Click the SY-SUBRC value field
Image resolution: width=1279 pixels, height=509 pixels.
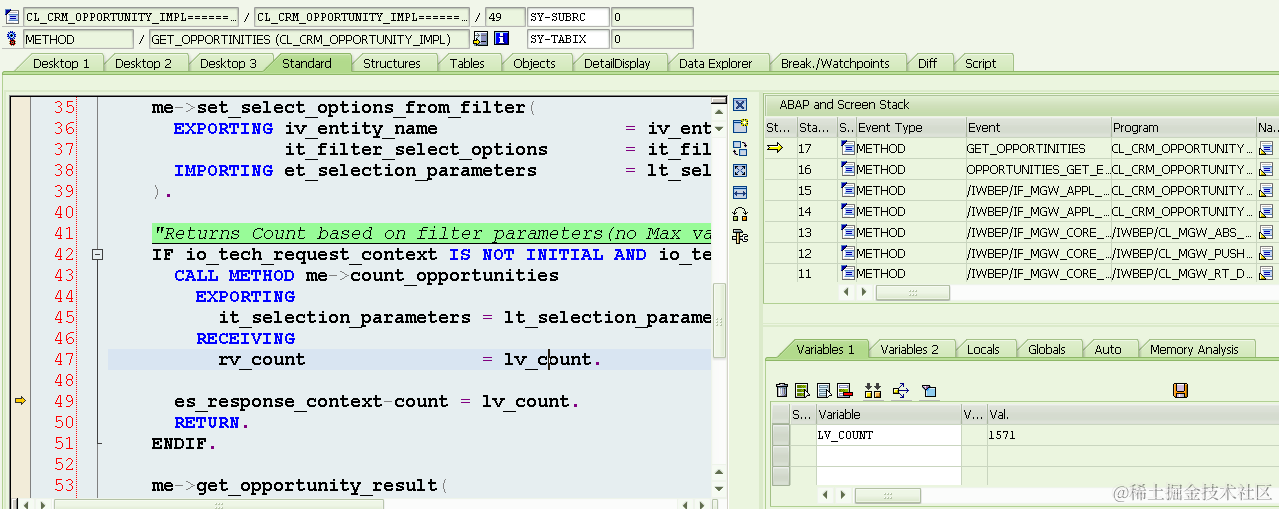pos(651,17)
